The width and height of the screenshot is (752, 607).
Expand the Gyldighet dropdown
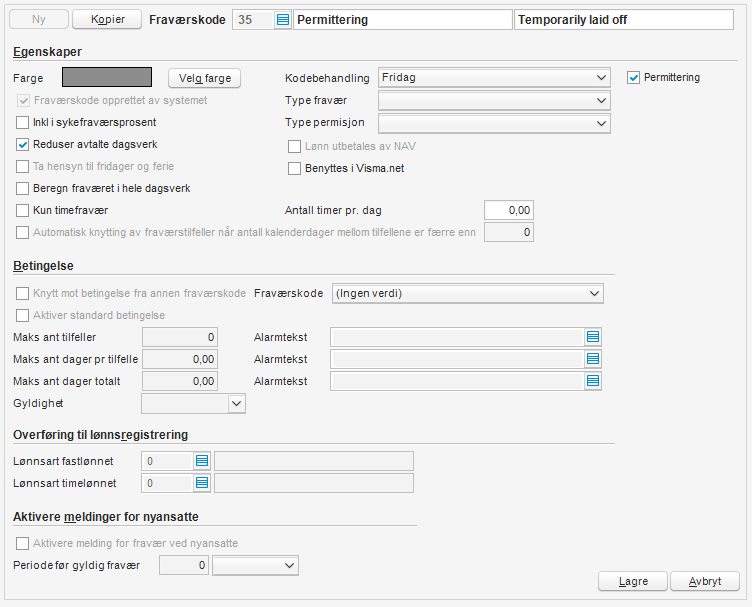click(237, 403)
